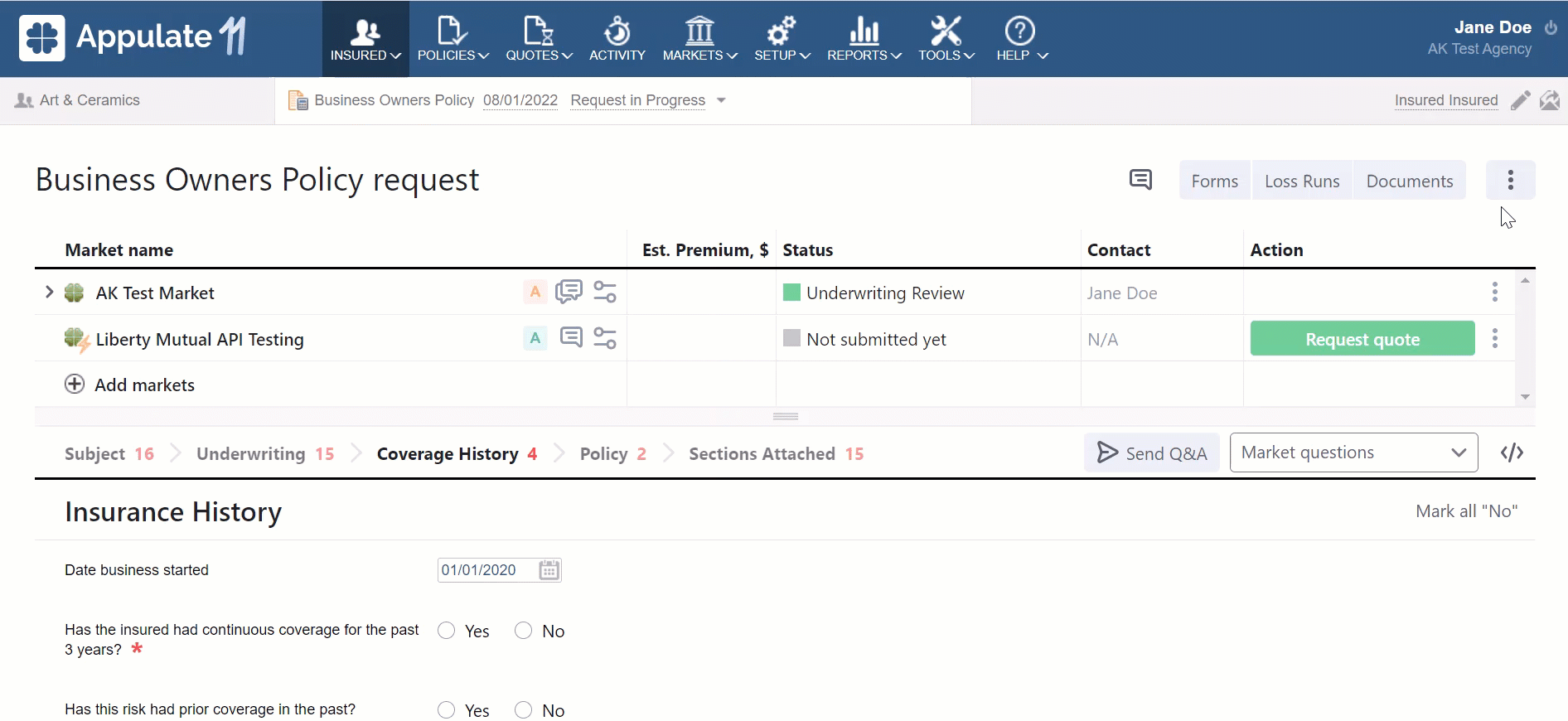Viewport: 1568px width, 721px height.
Task: Expand the AK Test Market row
Action: [x=49, y=292]
